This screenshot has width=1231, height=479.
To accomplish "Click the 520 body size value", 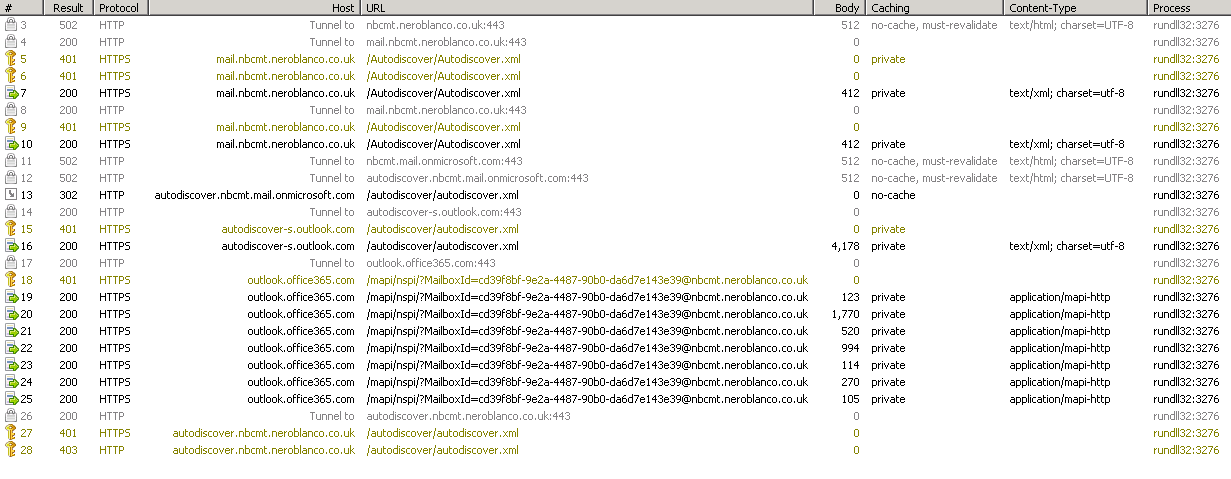I will [x=851, y=331].
